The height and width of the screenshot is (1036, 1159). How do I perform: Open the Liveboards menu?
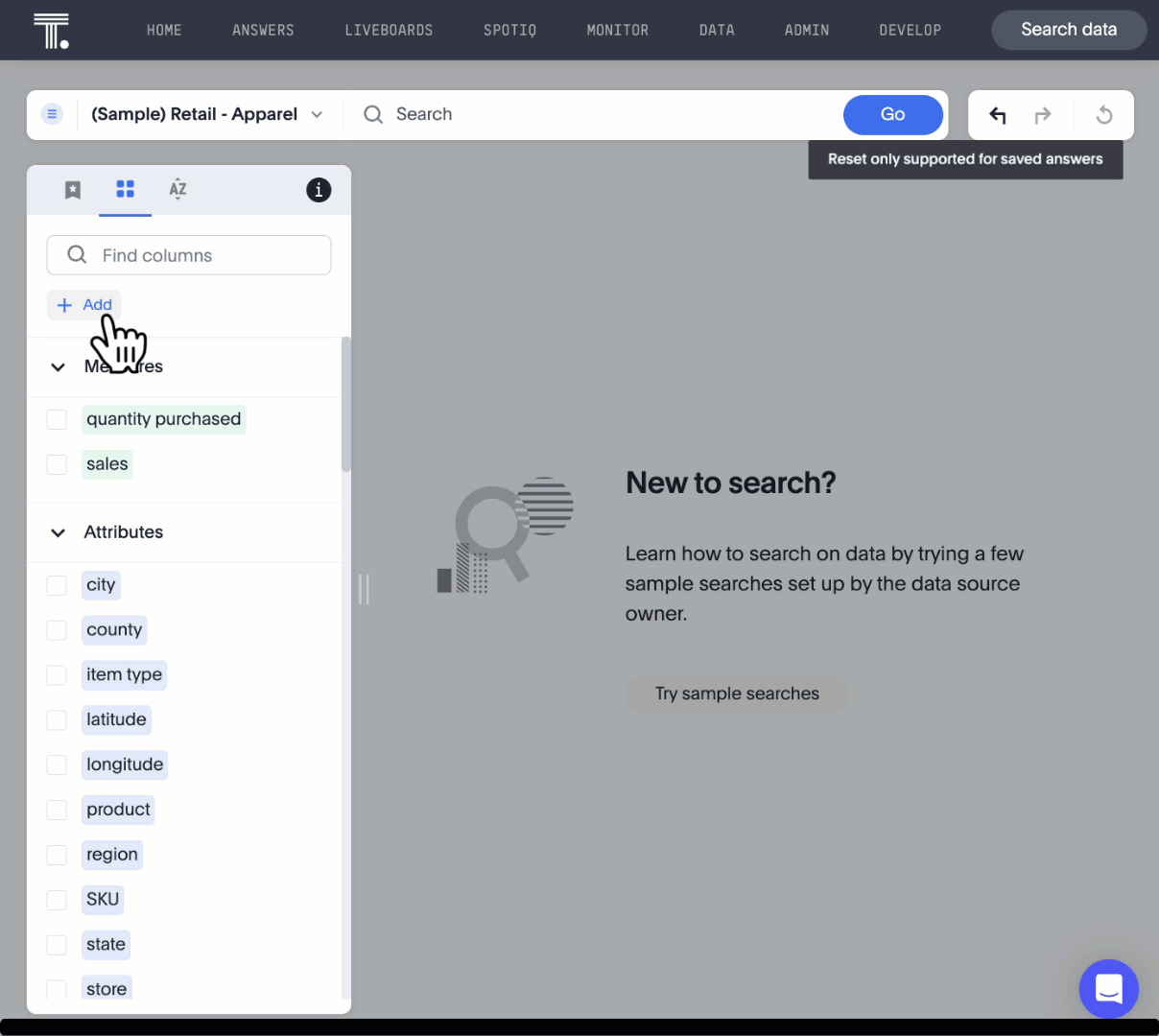(389, 31)
